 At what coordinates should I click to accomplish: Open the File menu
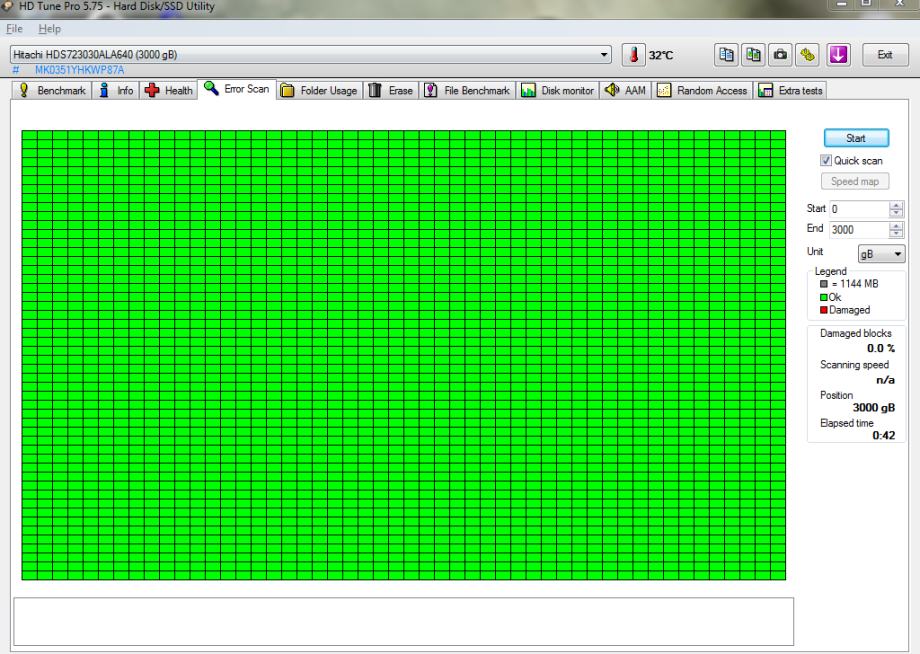click(x=14, y=29)
